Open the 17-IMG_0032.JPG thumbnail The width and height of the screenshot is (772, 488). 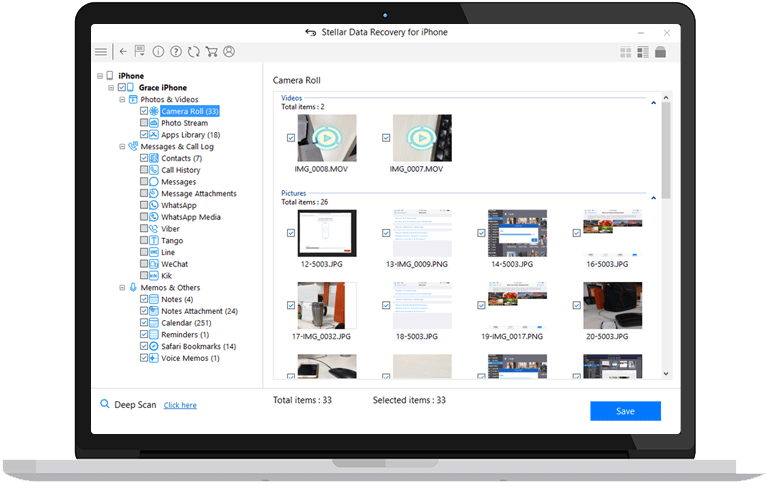pyautogui.click(x=327, y=305)
